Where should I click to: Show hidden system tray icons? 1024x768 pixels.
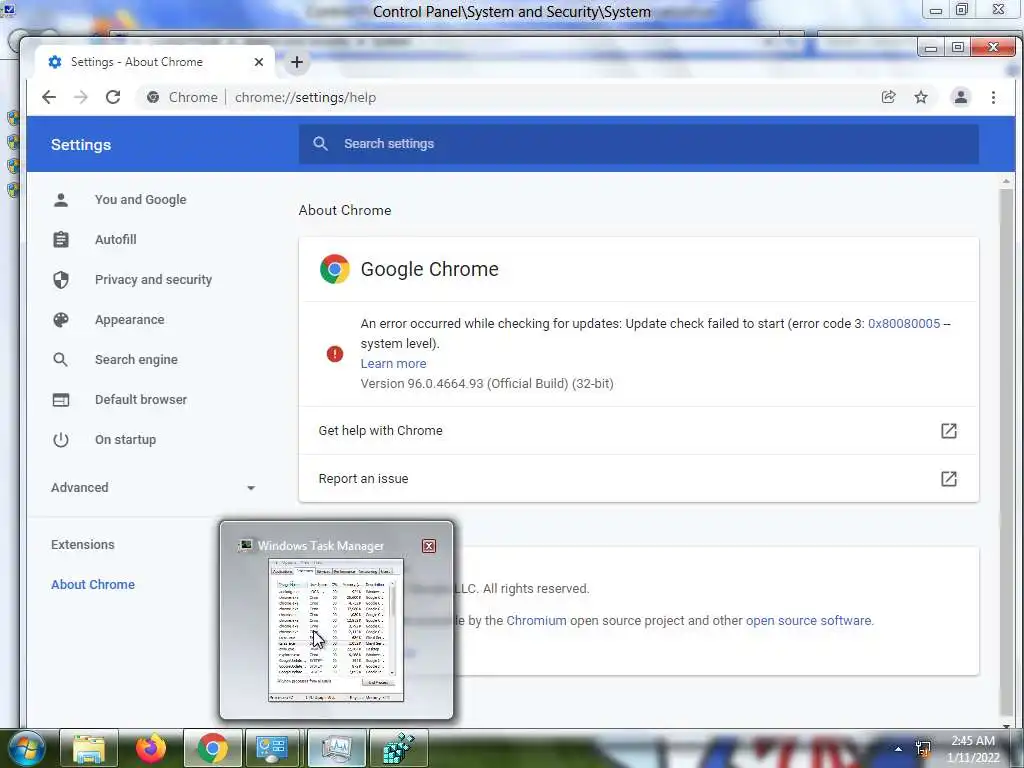899,749
